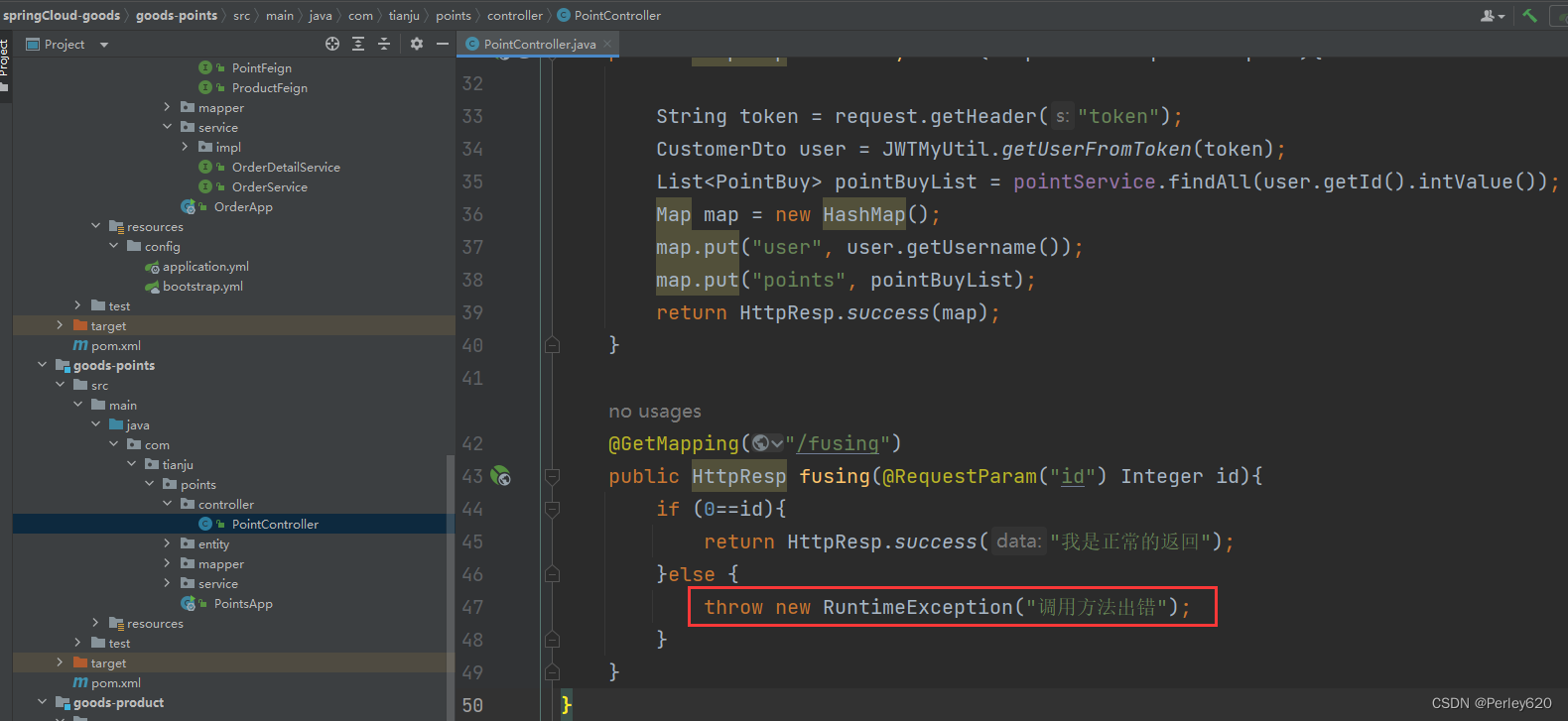The image size is (1568, 721).
Task: Open Project panel settings gear
Action: (x=417, y=44)
